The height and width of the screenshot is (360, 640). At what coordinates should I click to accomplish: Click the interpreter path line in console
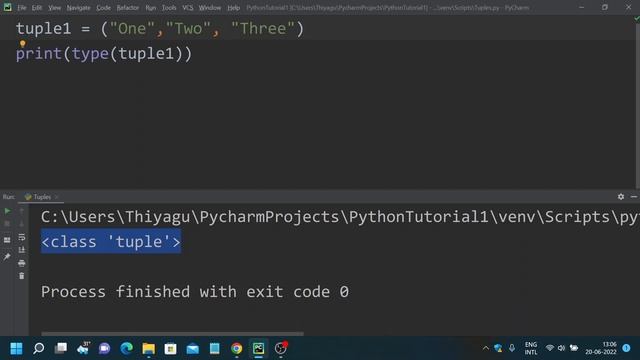coord(340,217)
